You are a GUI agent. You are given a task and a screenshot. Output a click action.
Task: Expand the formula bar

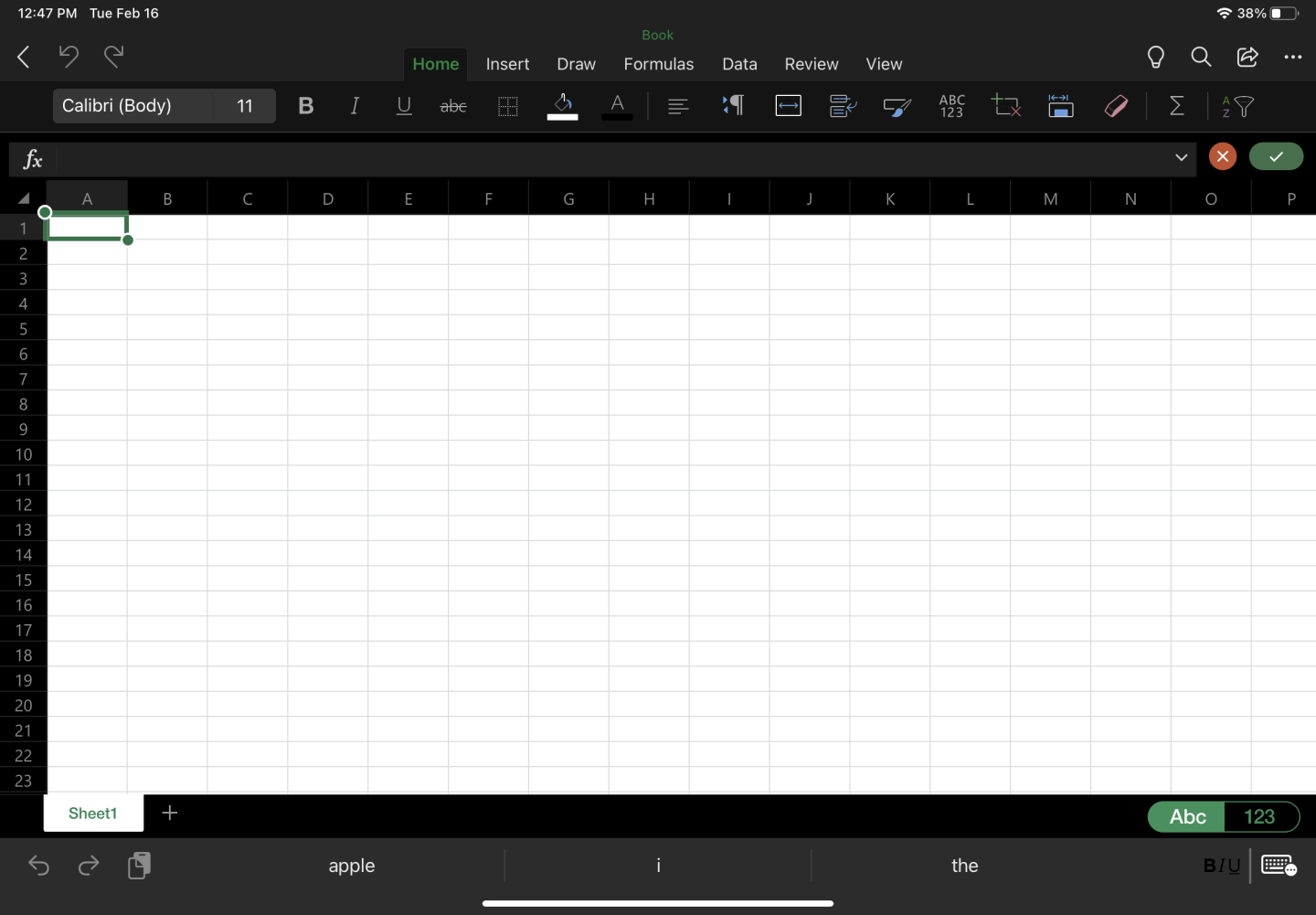point(1180,158)
